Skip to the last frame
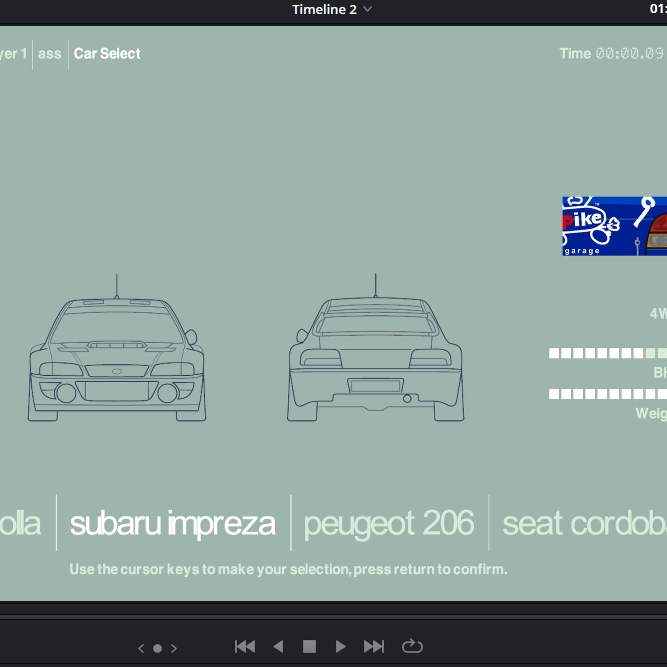This screenshot has height=667, width=667. click(x=374, y=647)
